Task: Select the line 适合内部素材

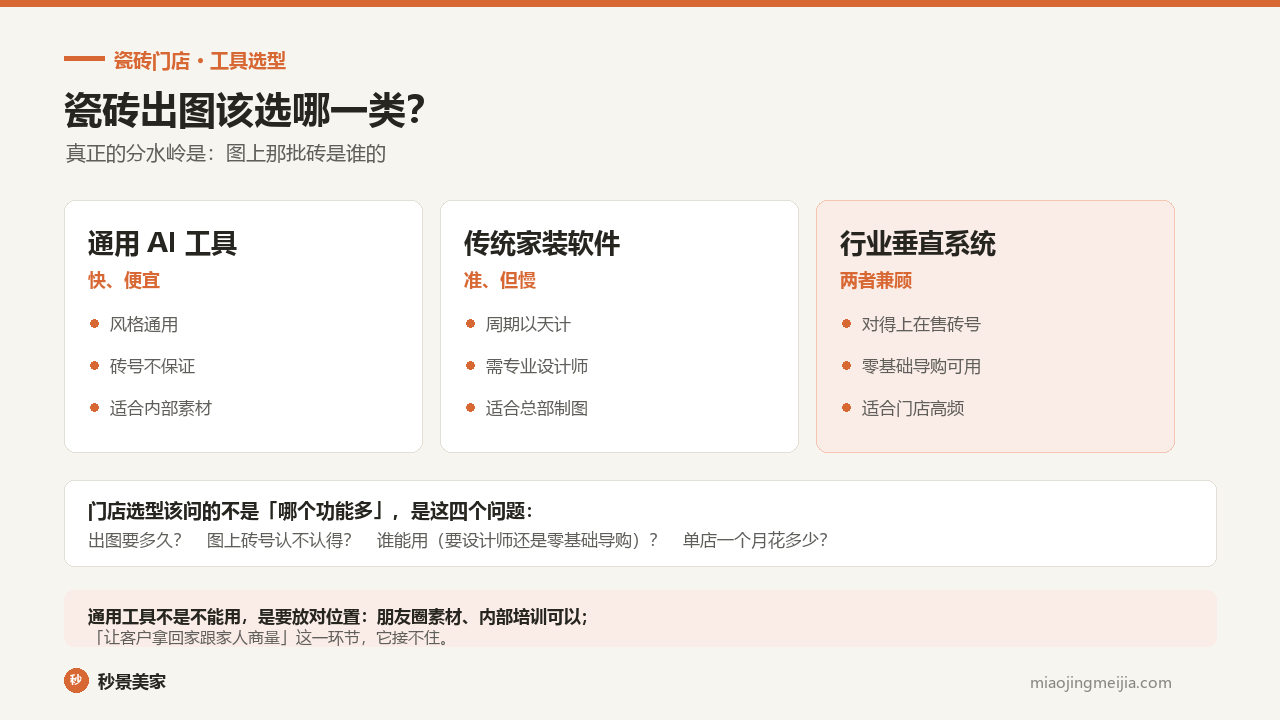Action: tap(161, 409)
